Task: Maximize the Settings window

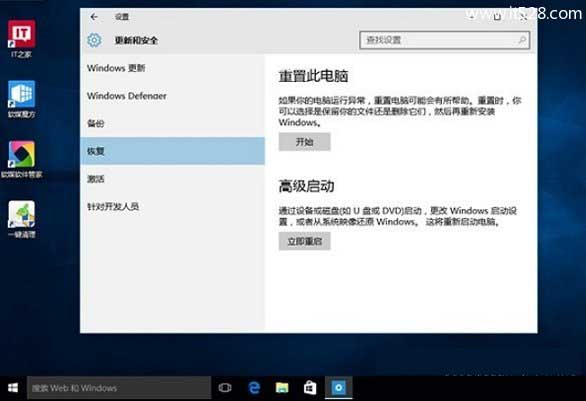Action: tap(497, 17)
